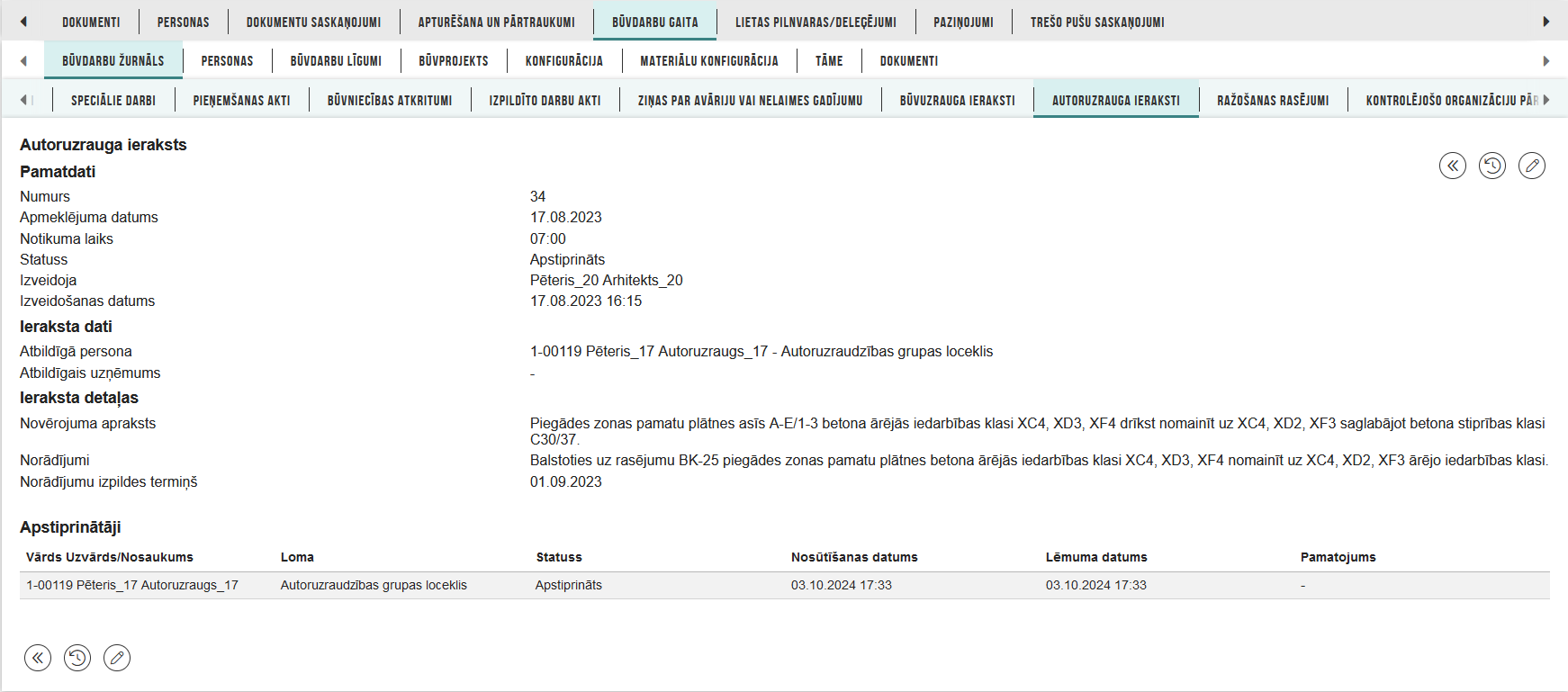Viewport: 1568px width, 692px height.
Task: Click the Autoruzrauga ieraksts heading
Action: tap(104, 145)
